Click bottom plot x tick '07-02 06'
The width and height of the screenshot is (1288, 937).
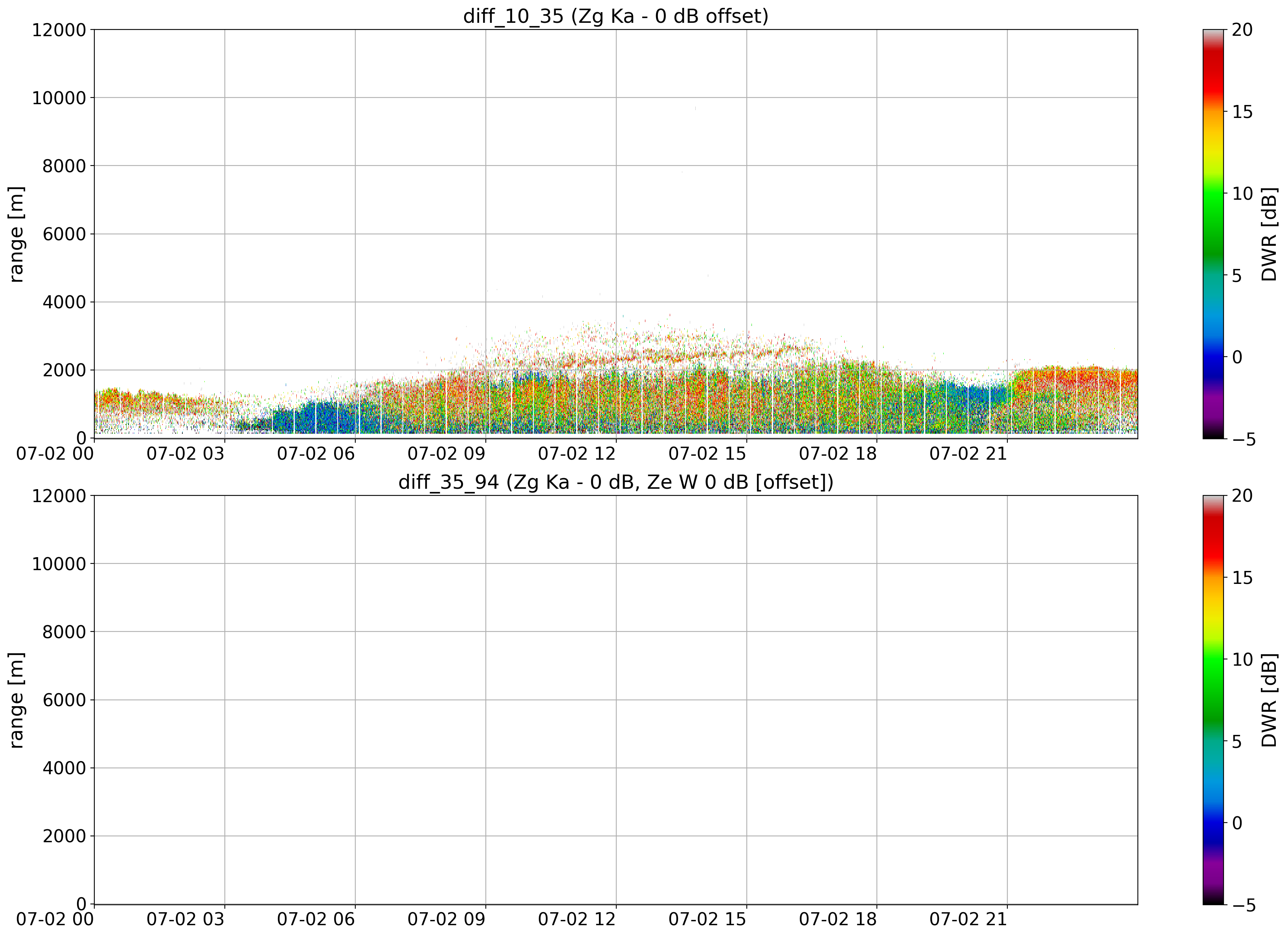316,919
